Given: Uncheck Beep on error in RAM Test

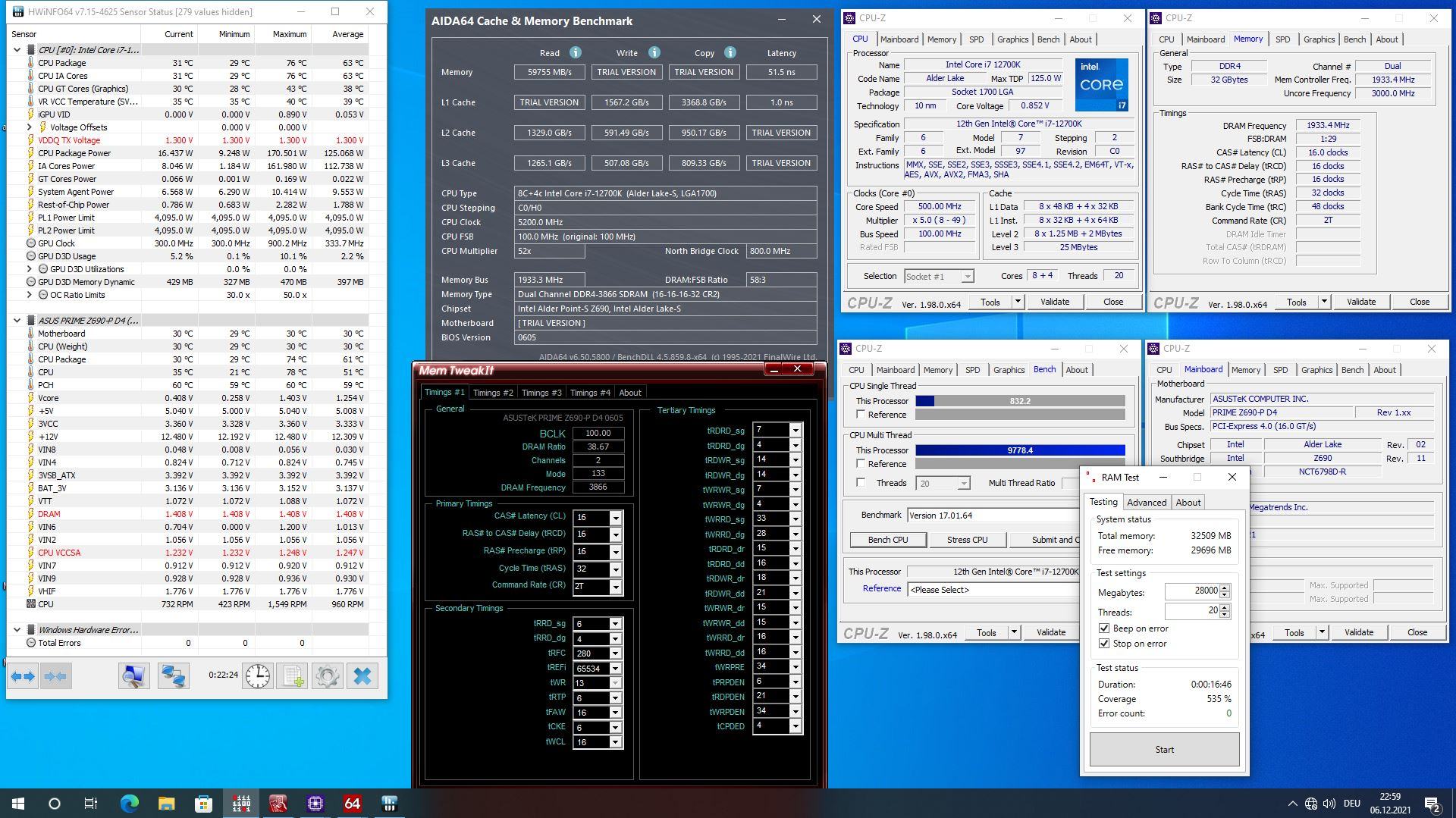Looking at the screenshot, I should 1104,628.
